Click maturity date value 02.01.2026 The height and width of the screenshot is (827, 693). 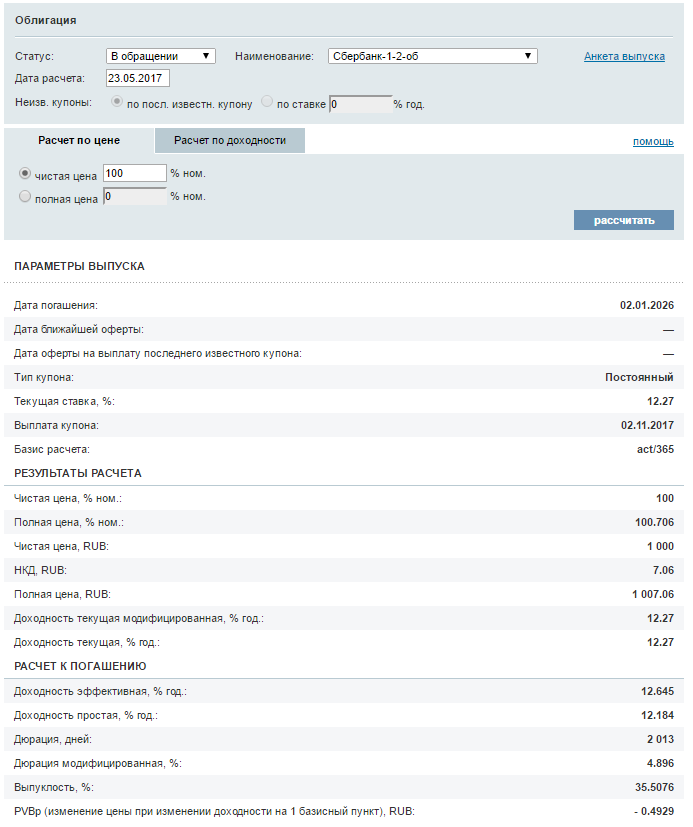click(647, 305)
